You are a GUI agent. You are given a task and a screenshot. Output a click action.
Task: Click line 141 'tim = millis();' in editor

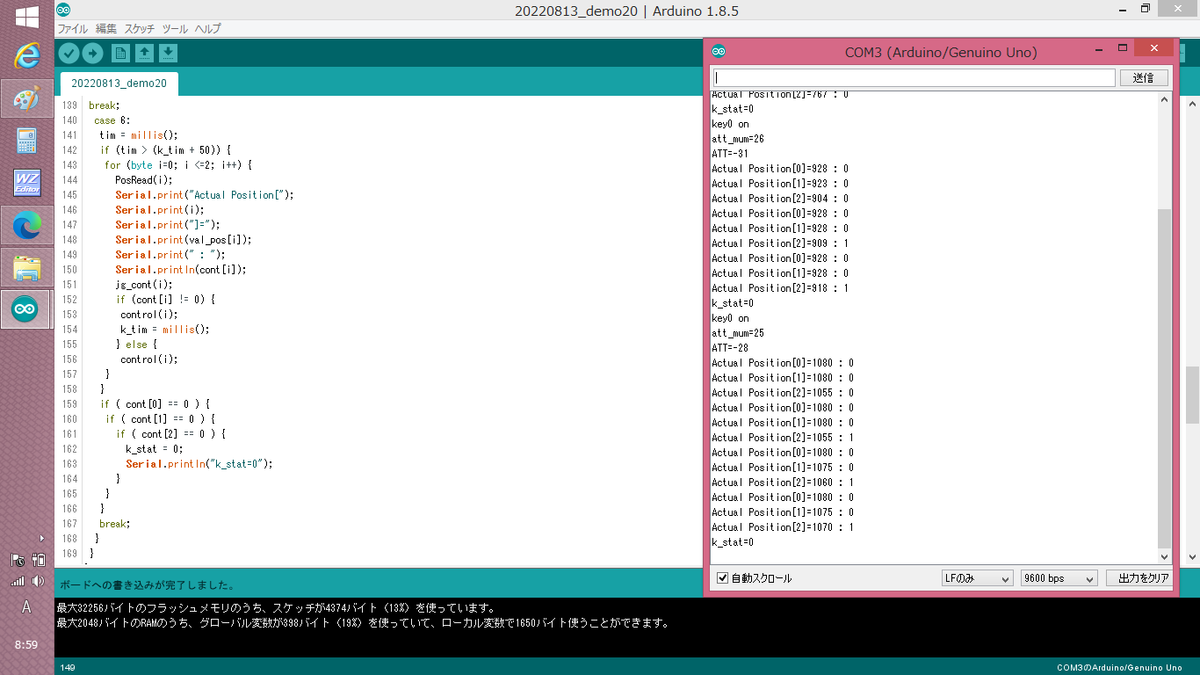pos(138,134)
